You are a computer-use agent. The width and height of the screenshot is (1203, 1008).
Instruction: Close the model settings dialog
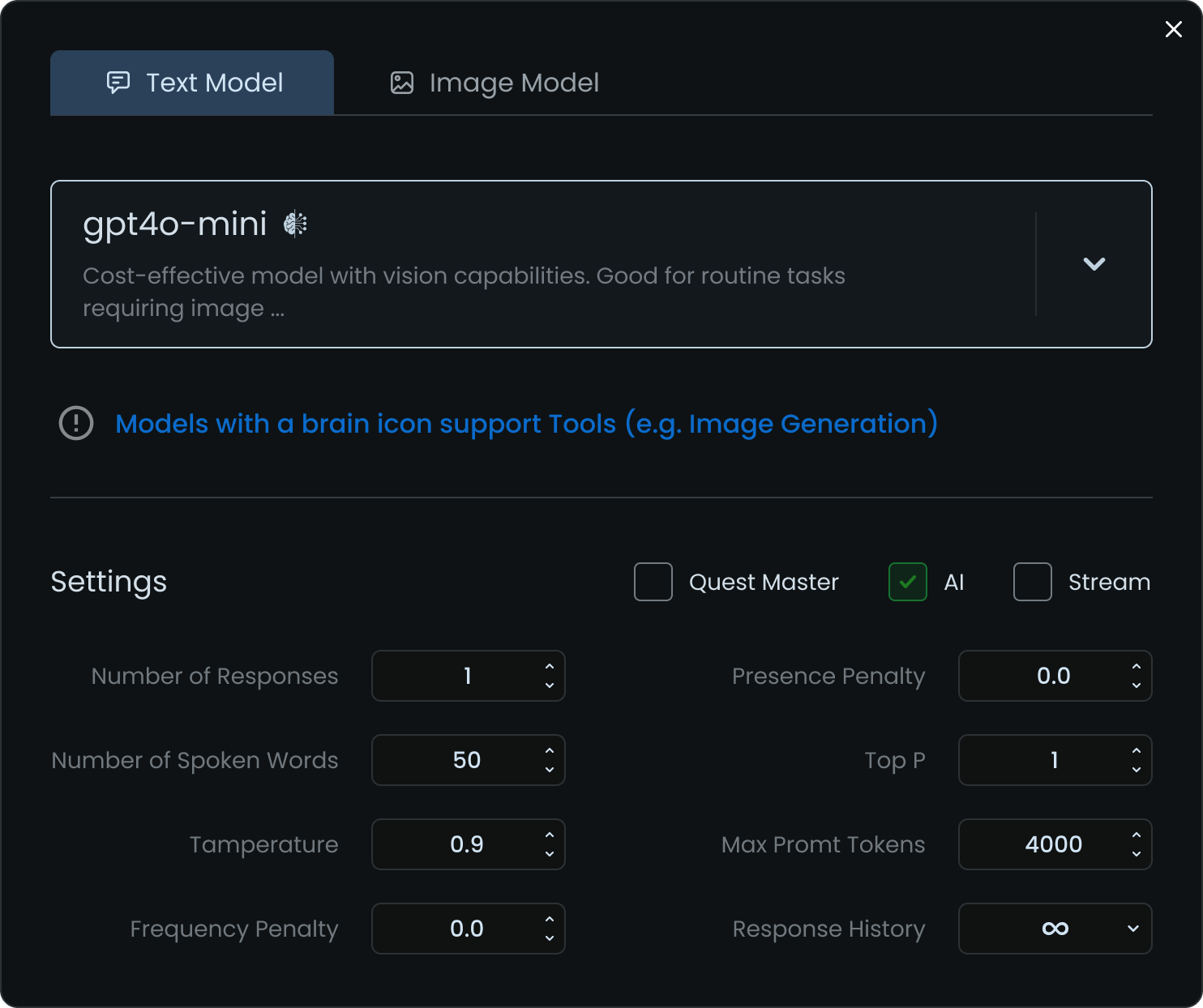(1173, 30)
